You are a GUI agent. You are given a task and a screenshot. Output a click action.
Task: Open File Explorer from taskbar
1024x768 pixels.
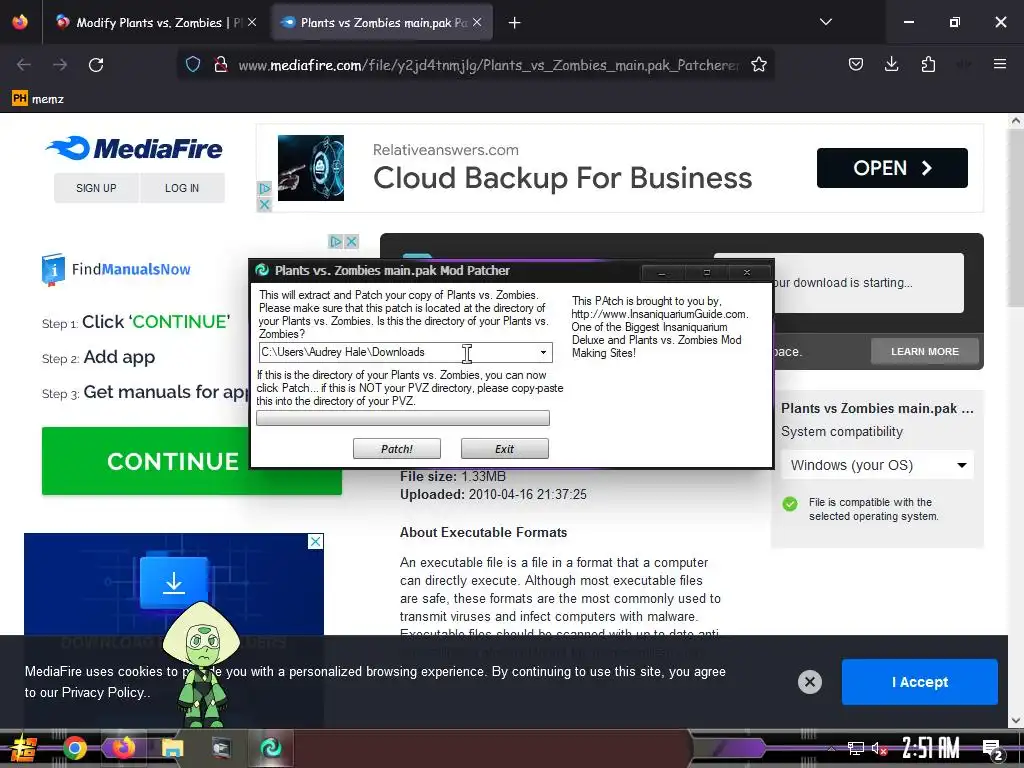pyautogui.click(x=172, y=748)
